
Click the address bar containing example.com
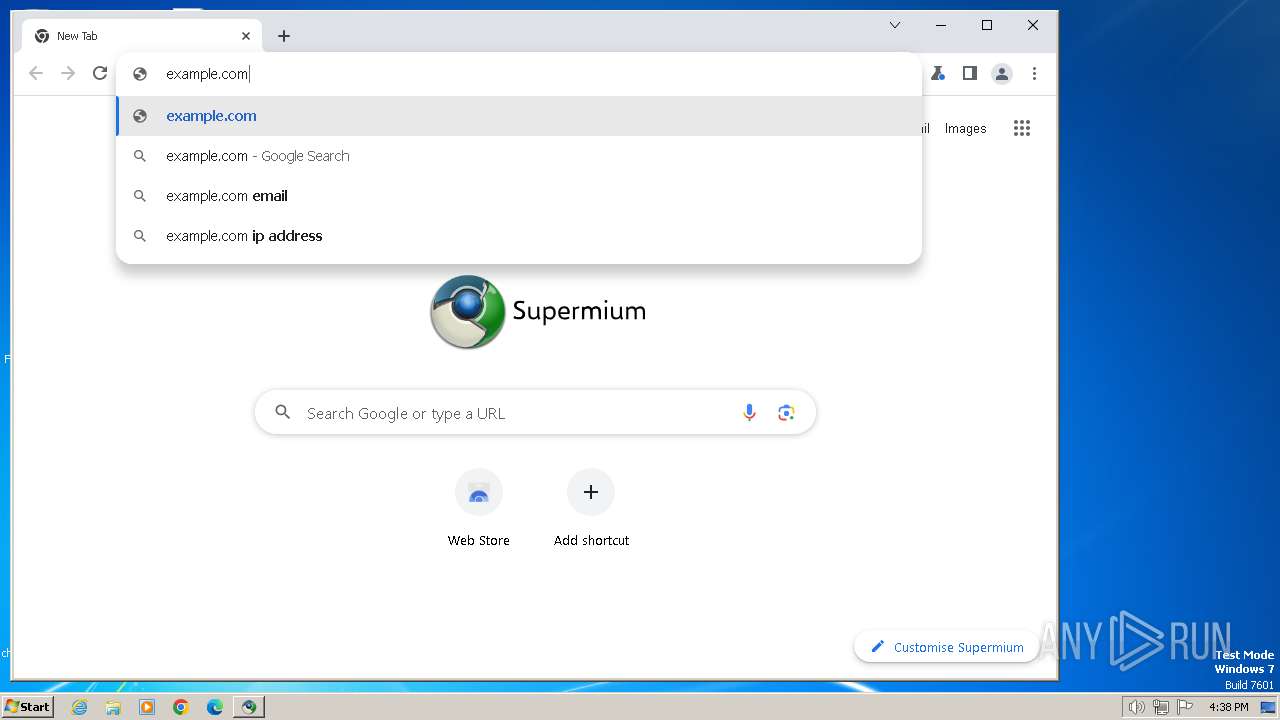(519, 74)
